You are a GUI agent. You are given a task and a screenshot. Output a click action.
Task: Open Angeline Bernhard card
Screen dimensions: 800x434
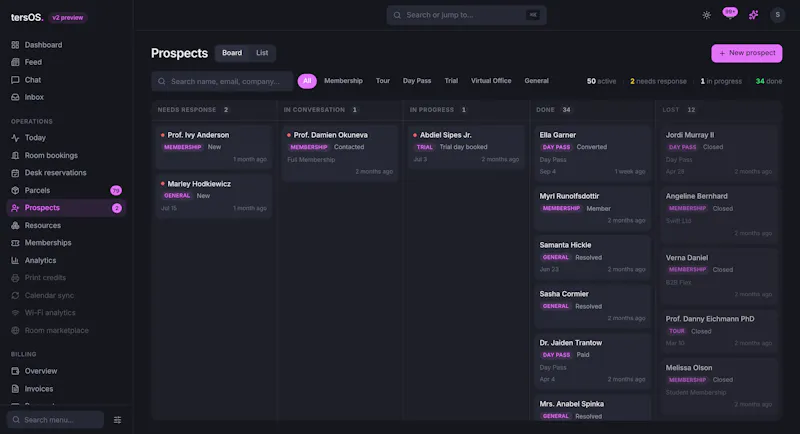click(x=718, y=214)
